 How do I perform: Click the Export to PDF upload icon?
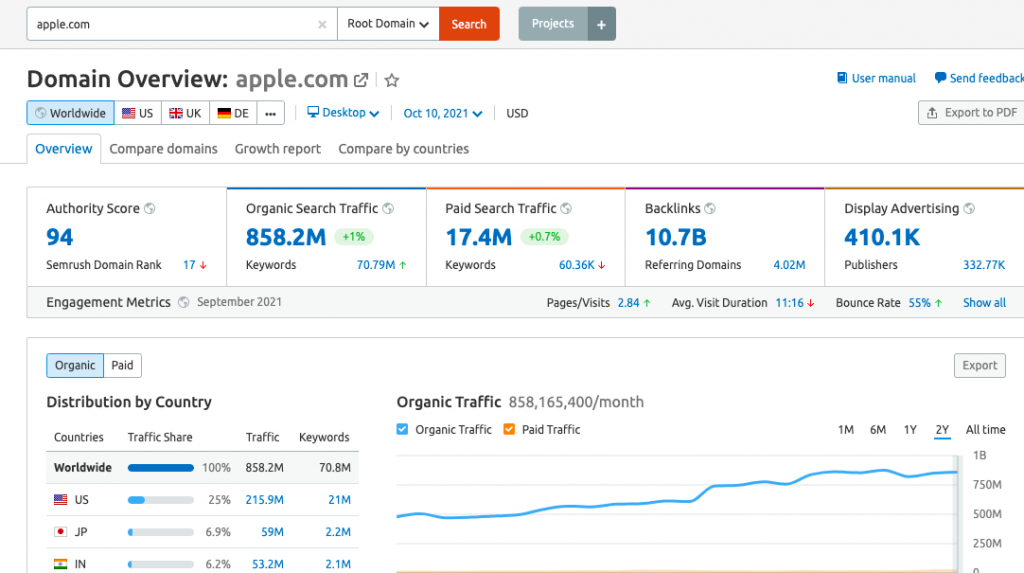(932, 112)
